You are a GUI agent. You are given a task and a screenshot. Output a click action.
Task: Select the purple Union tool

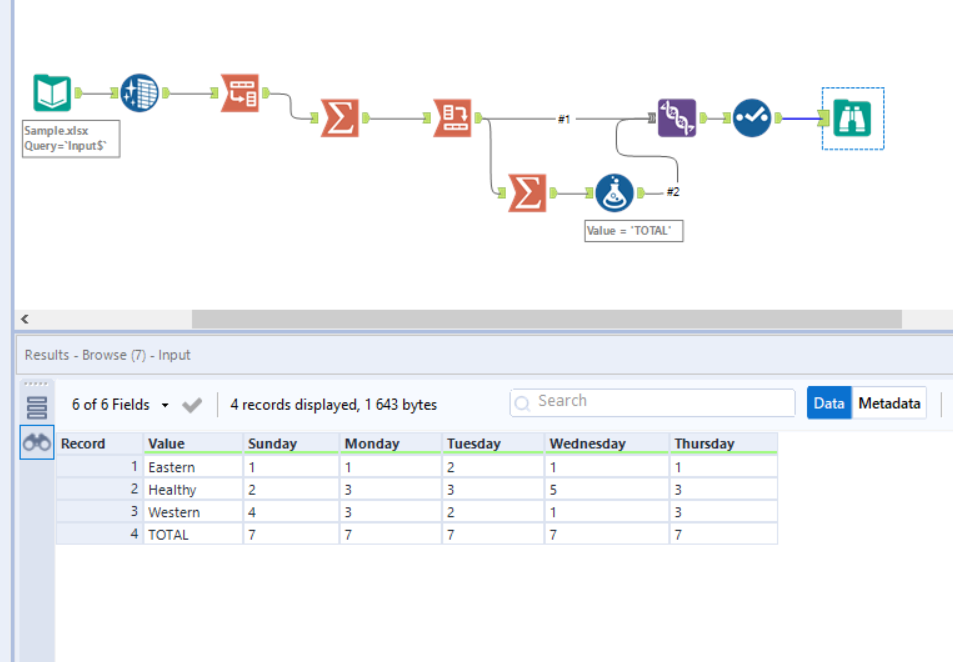tap(676, 118)
